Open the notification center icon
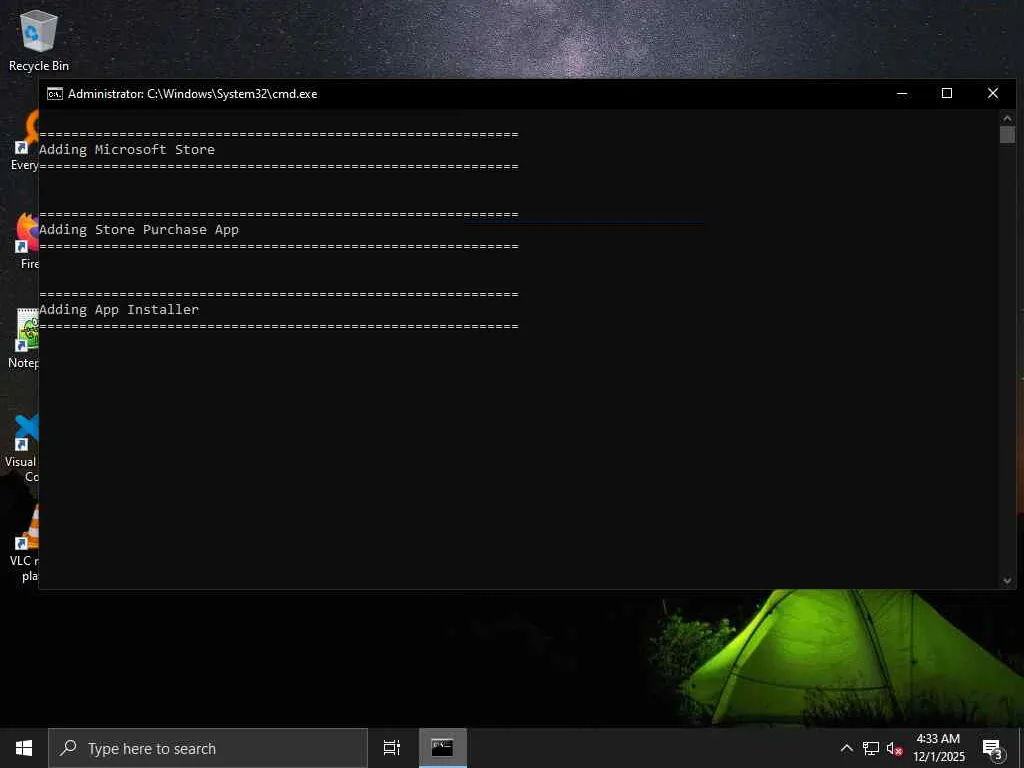1024x768 pixels. [993, 749]
